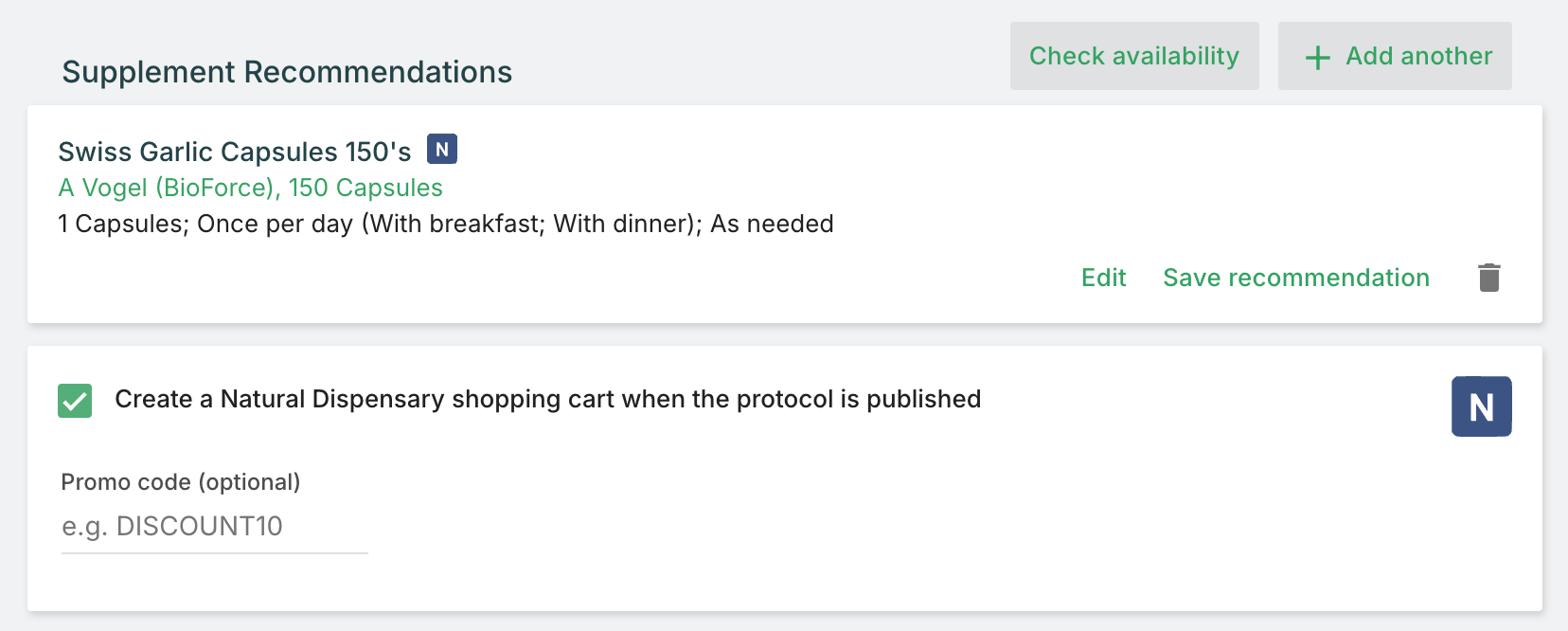1568x631 pixels.
Task: Click the '1 Capsules; Once per day' dosage text
Action: click(205, 224)
